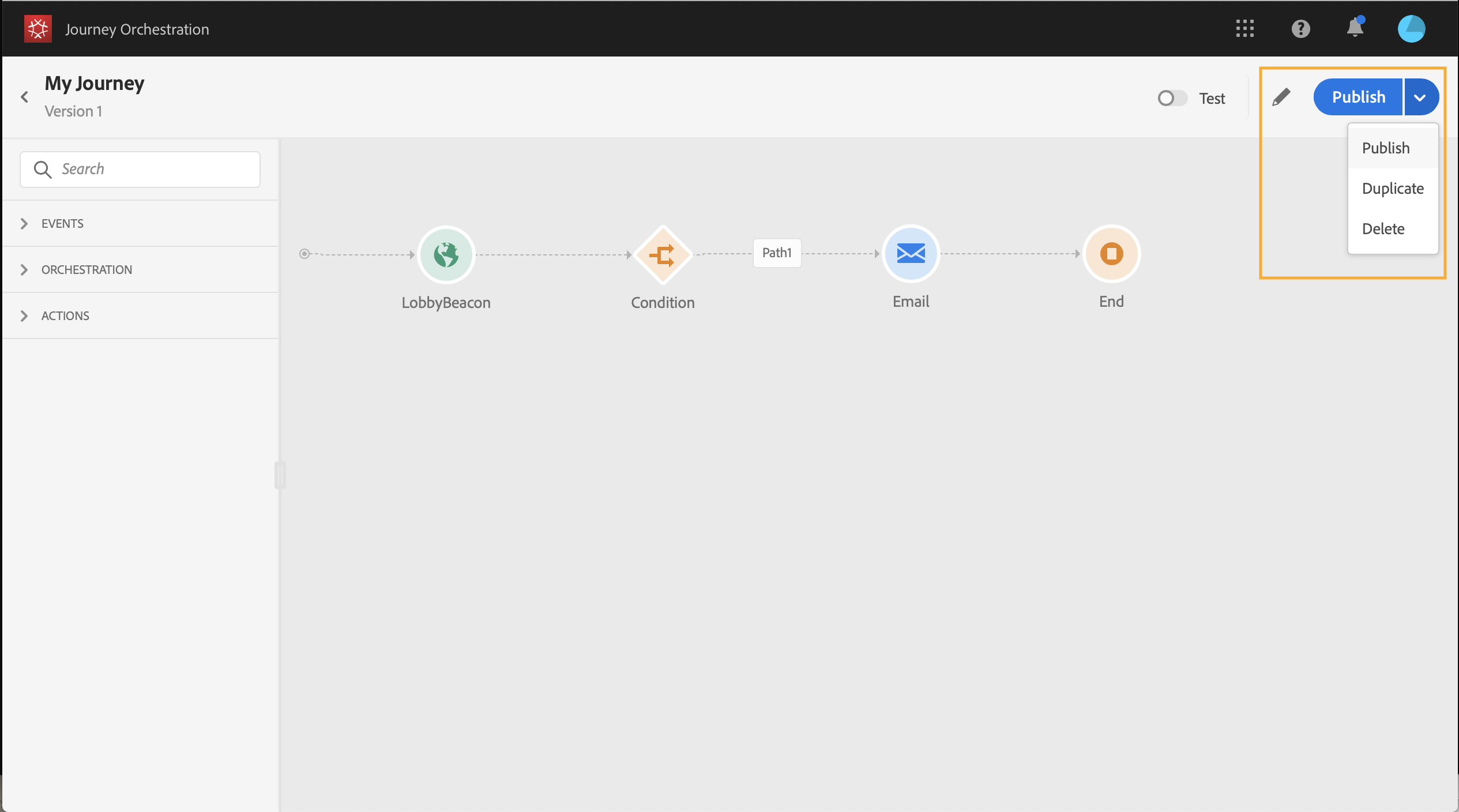1459x812 pixels.
Task: Open the user profile avatar
Action: coord(1411,28)
